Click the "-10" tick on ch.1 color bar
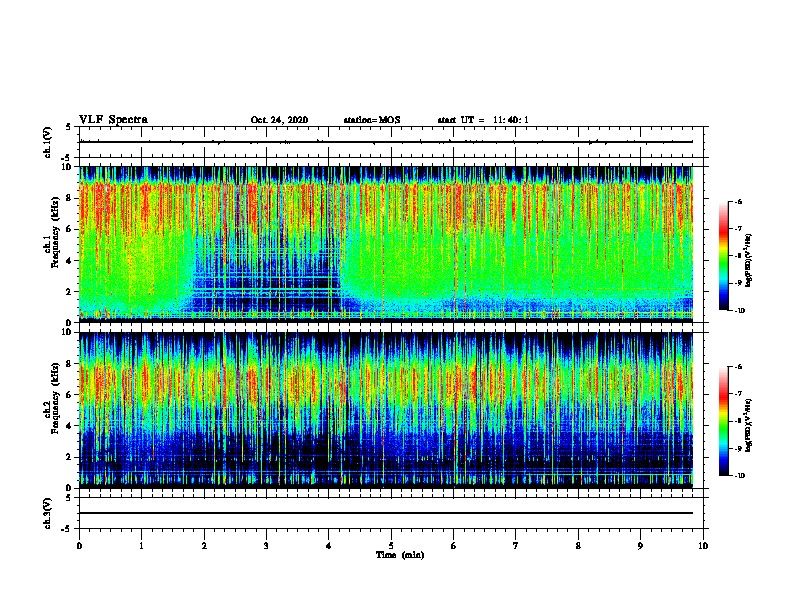This screenshot has width=792, height=612. (x=739, y=311)
